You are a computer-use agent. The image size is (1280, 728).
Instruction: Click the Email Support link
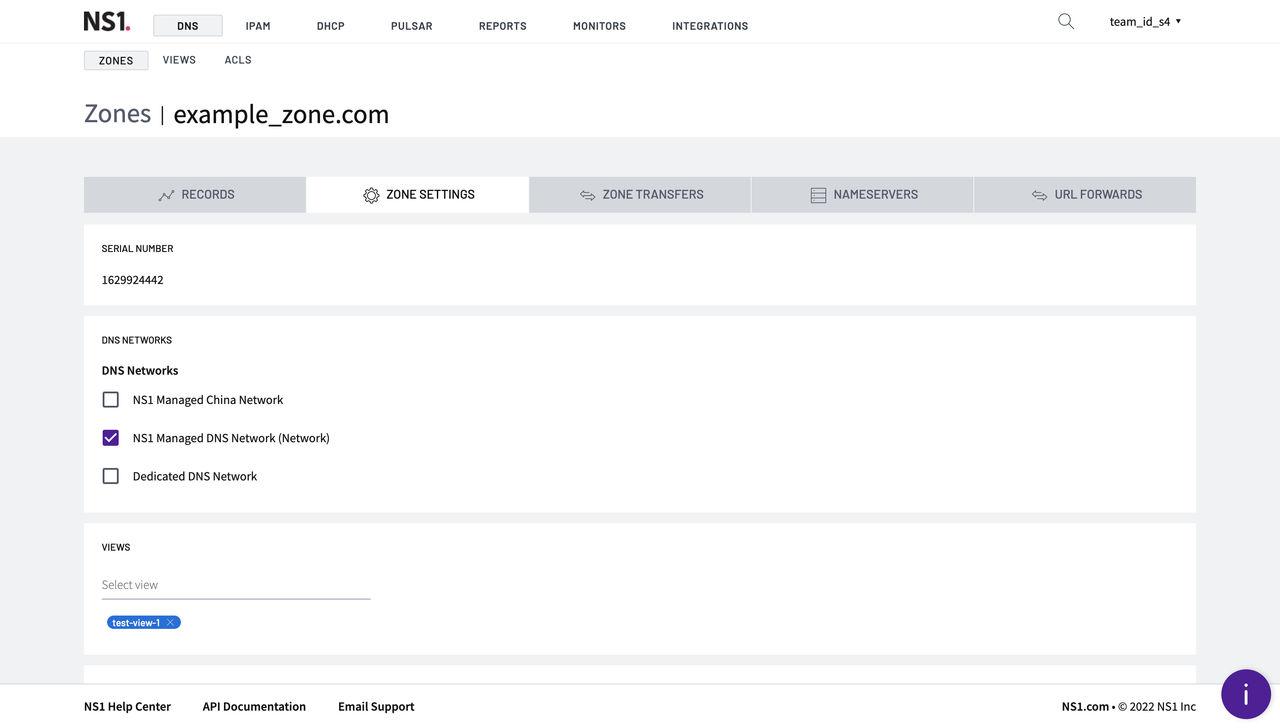click(376, 706)
